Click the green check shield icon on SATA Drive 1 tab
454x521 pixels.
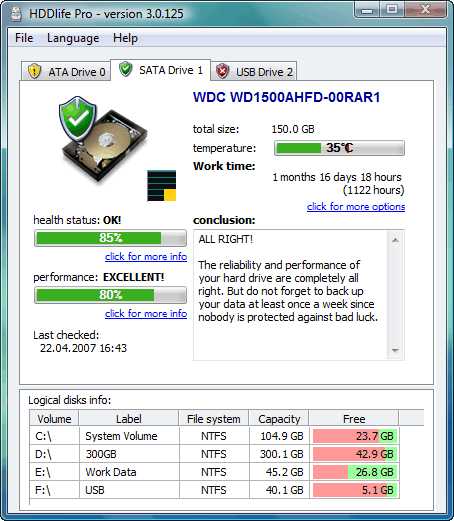click(125, 69)
